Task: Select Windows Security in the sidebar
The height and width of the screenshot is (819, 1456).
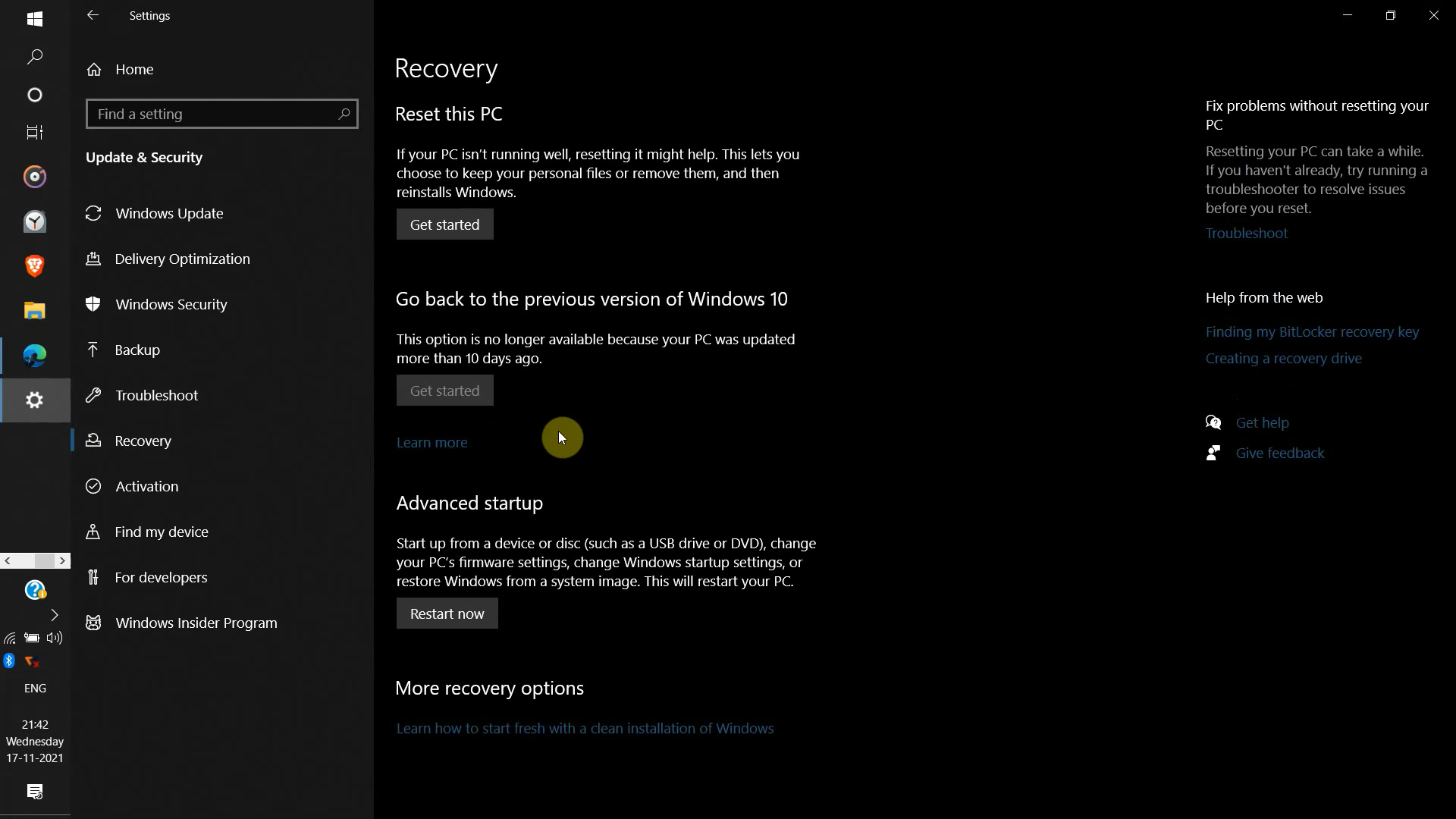Action: coord(171,304)
